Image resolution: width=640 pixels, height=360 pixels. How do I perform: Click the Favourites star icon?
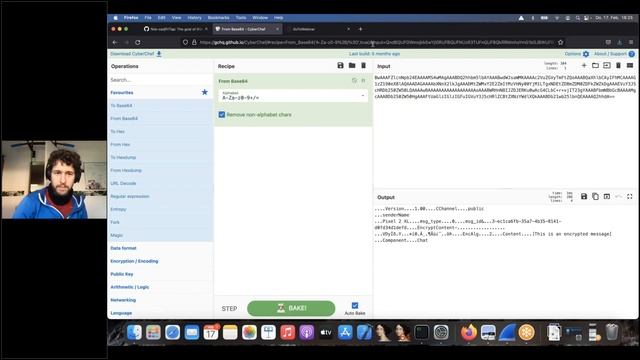point(204,92)
